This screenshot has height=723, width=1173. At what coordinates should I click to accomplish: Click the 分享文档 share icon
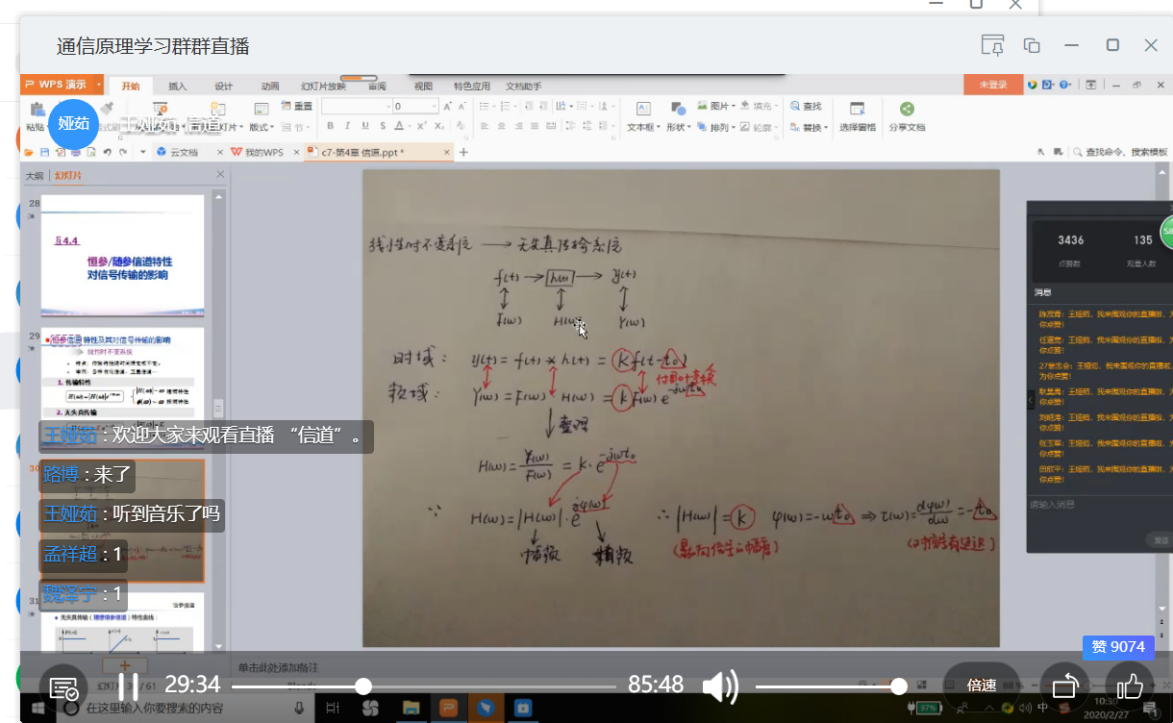pos(906,117)
